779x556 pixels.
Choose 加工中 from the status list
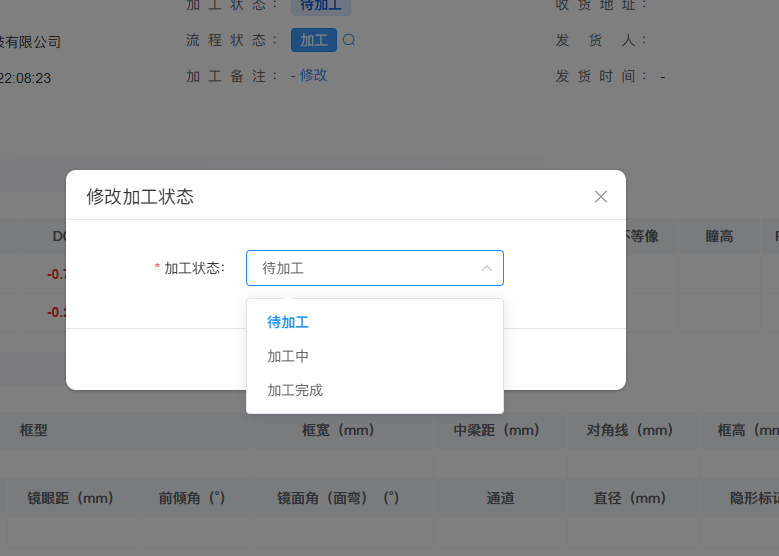point(288,356)
